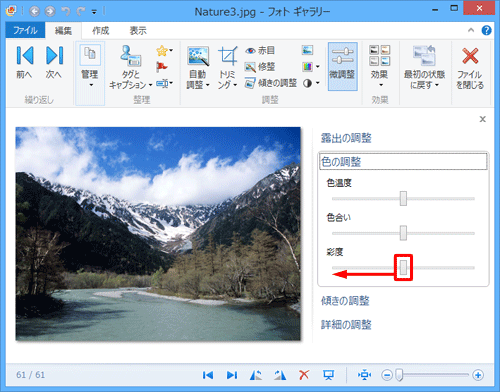Zoom in with plus button
This screenshot has width=500, height=392.
(x=478, y=375)
